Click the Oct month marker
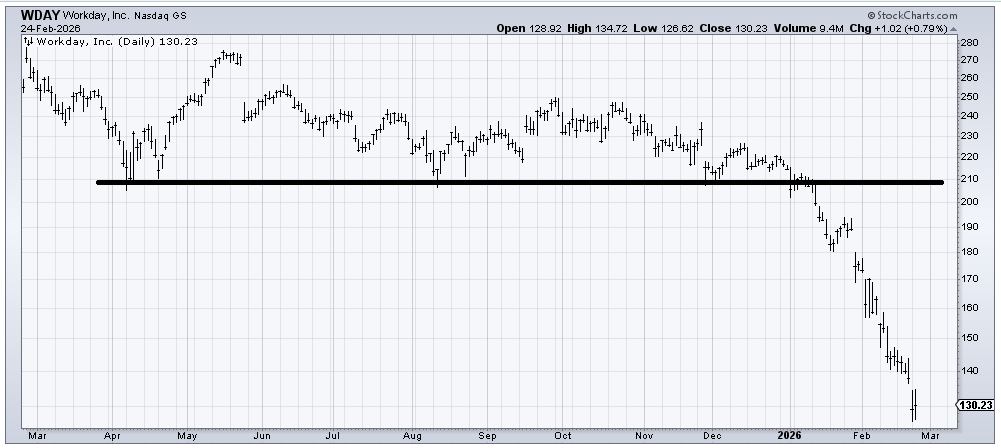Screen dimensions: 1001x448 click(563, 437)
